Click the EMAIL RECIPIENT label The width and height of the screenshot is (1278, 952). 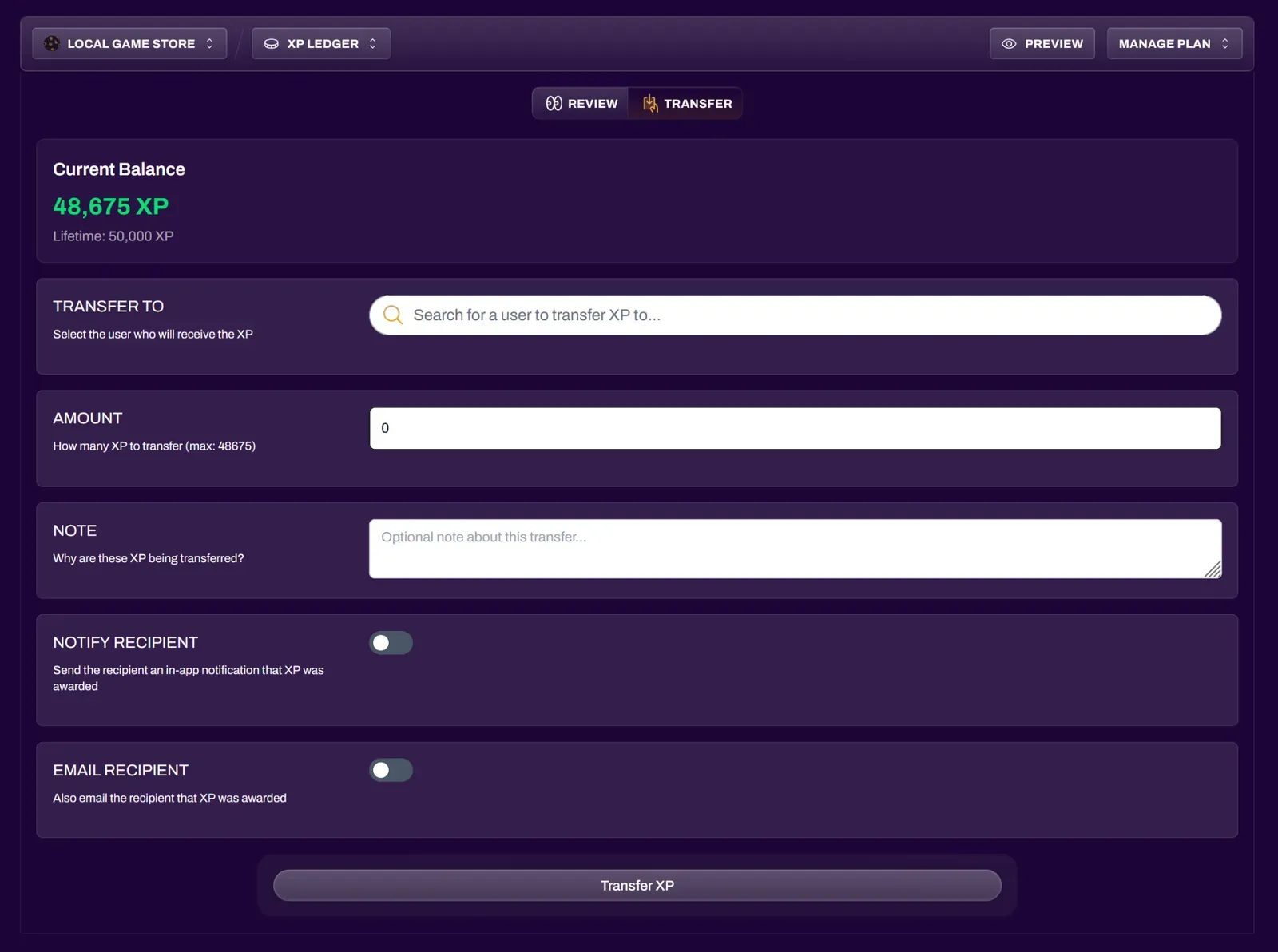121,771
